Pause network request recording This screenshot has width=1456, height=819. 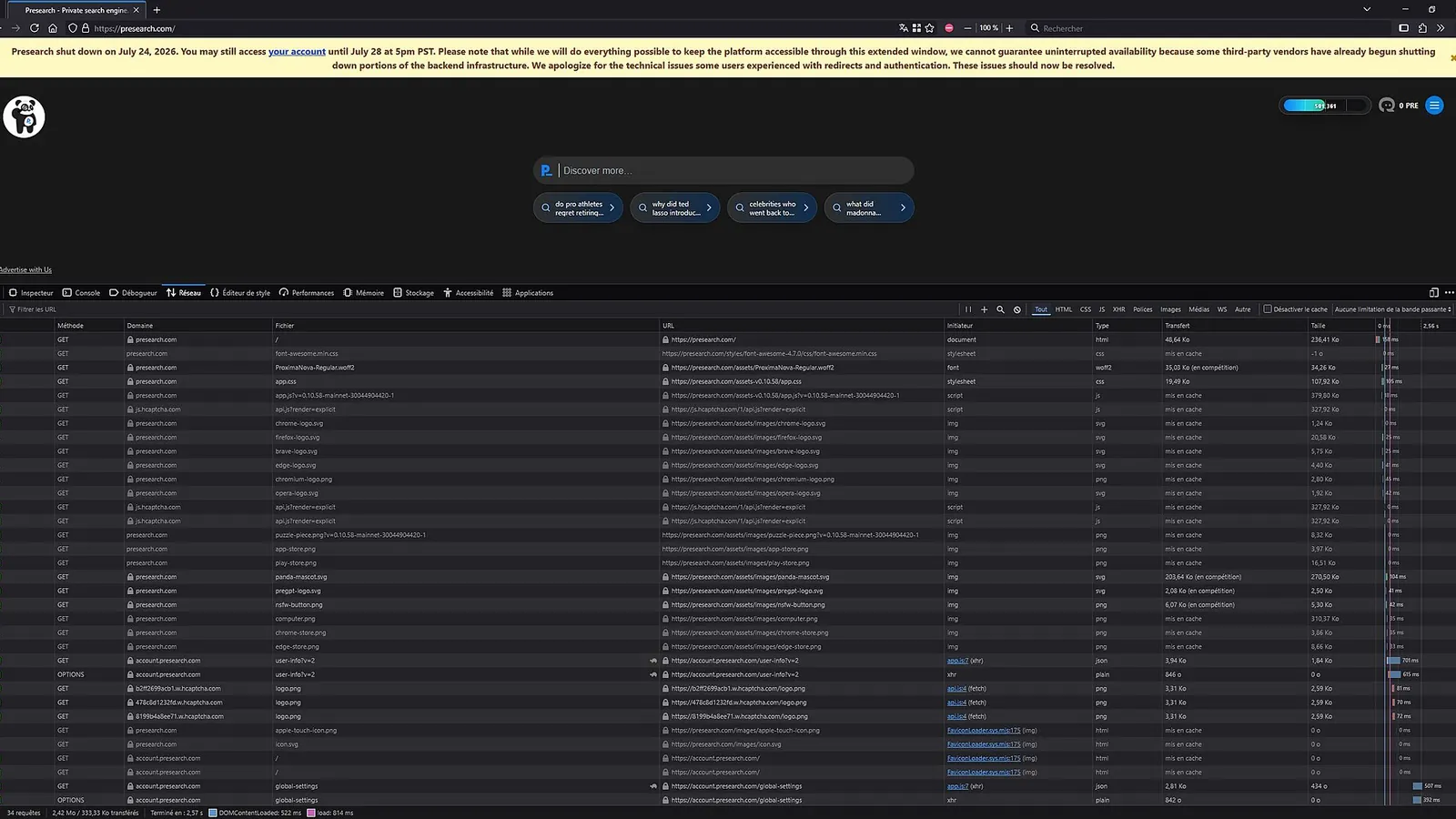click(968, 309)
